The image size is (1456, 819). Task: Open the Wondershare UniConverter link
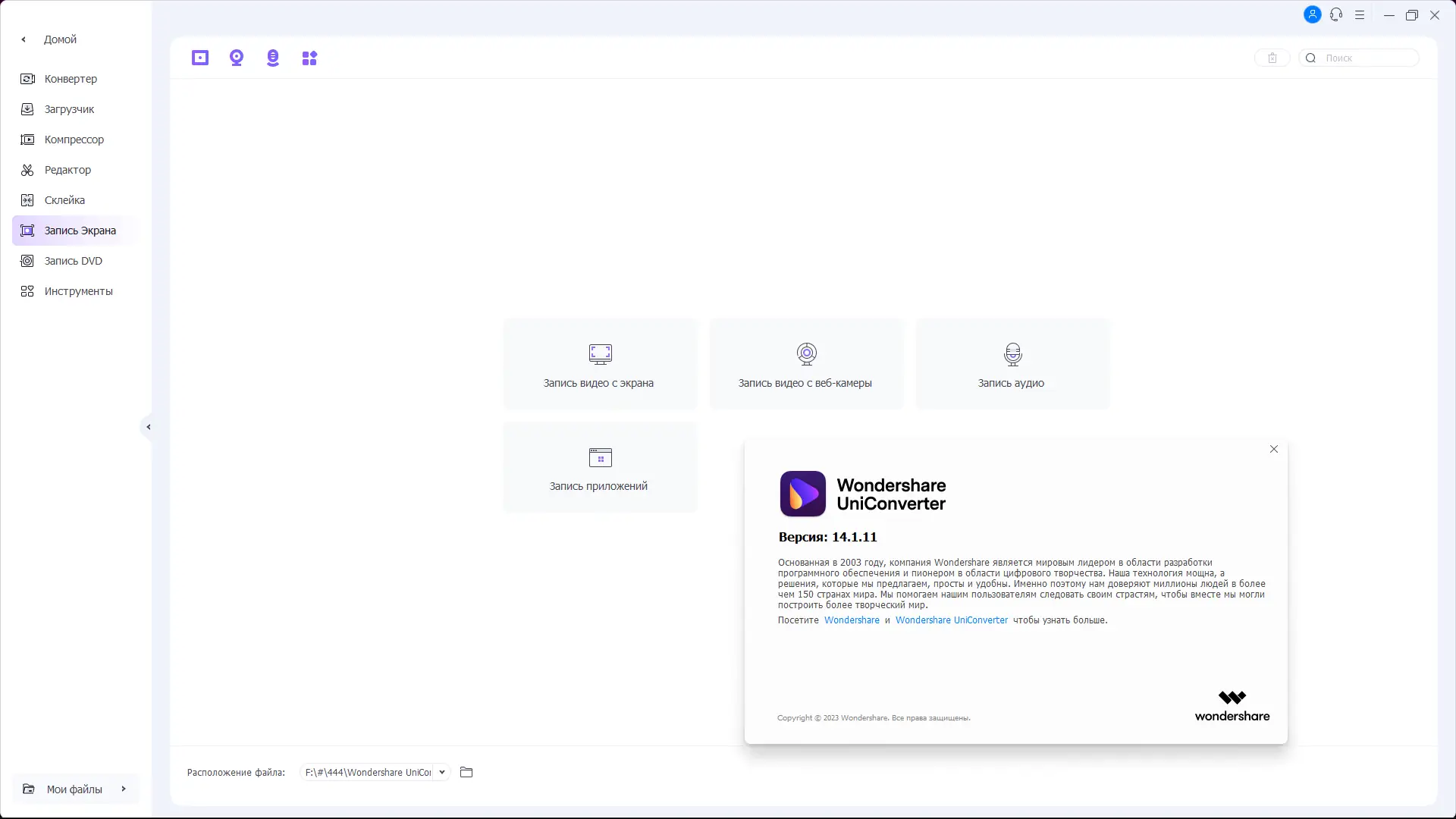pyautogui.click(x=952, y=620)
